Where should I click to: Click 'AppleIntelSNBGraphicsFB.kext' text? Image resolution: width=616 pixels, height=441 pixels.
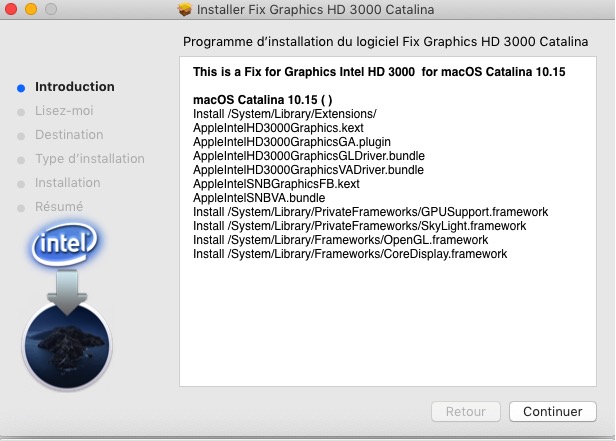coord(276,184)
